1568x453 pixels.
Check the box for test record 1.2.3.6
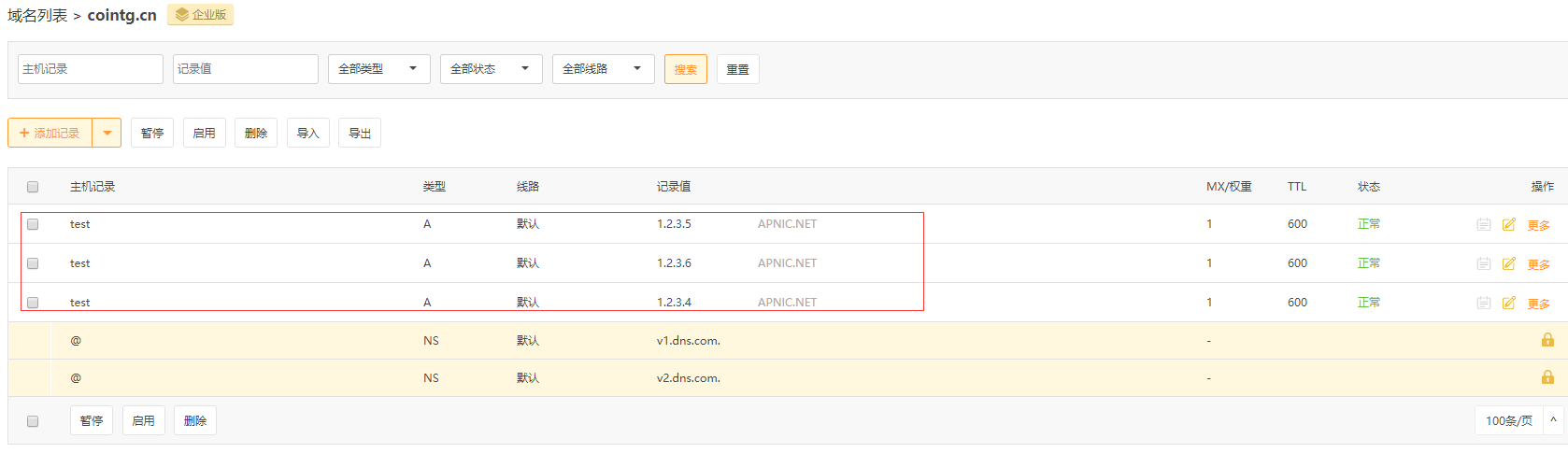[x=33, y=263]
